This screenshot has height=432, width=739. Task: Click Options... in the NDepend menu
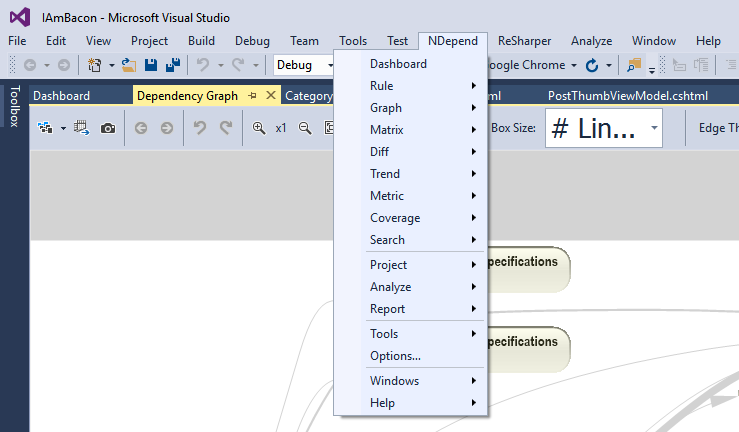395,356
